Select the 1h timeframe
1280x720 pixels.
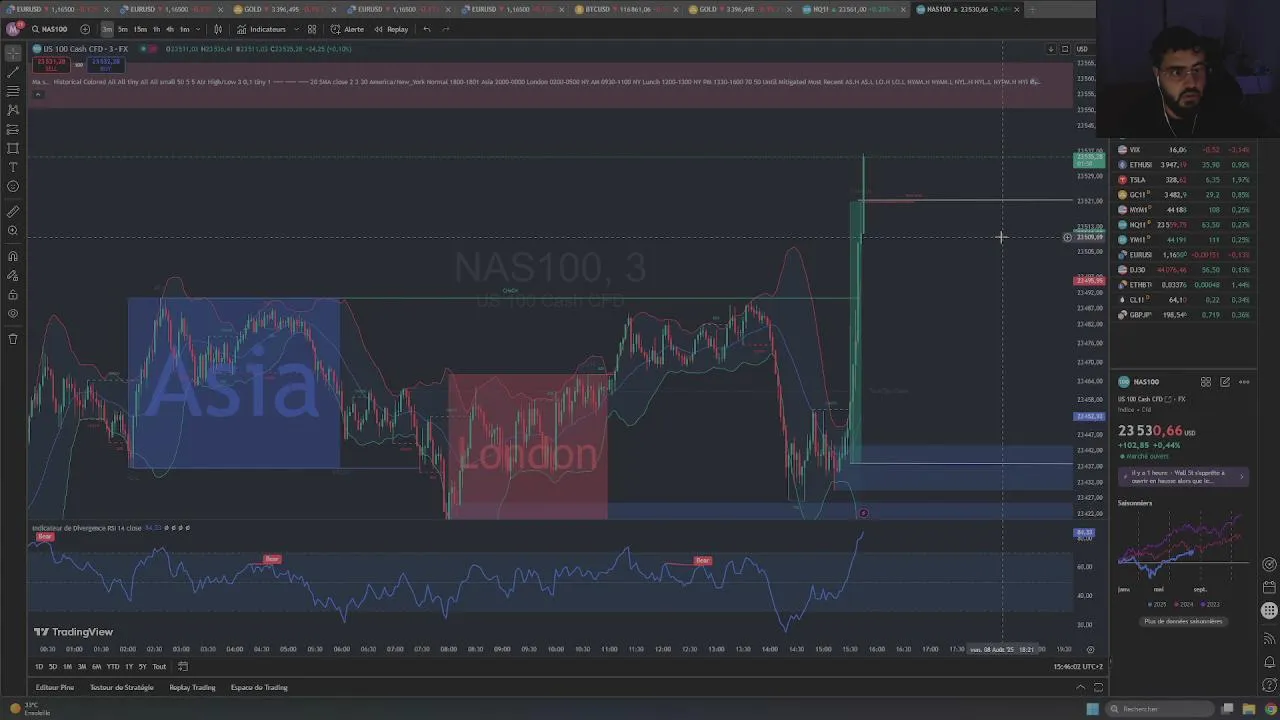point(156,29)
